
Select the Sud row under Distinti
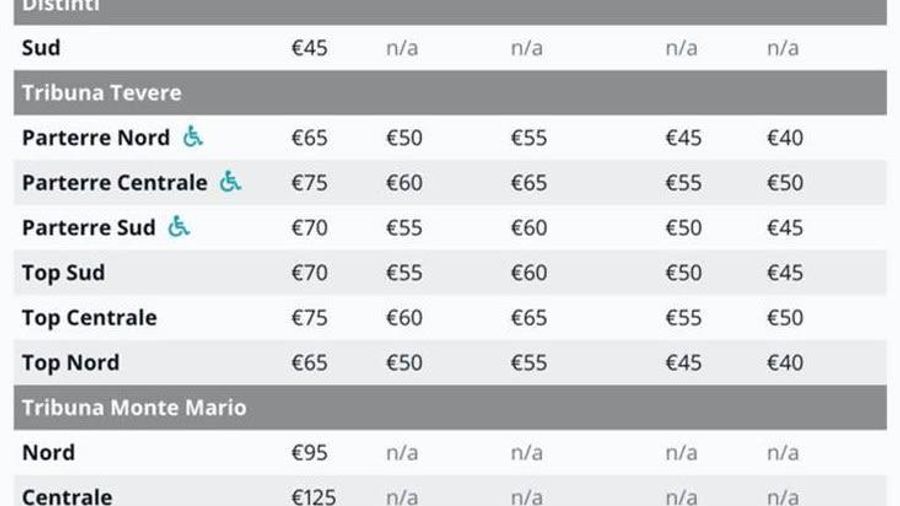[x=41, y=47]
